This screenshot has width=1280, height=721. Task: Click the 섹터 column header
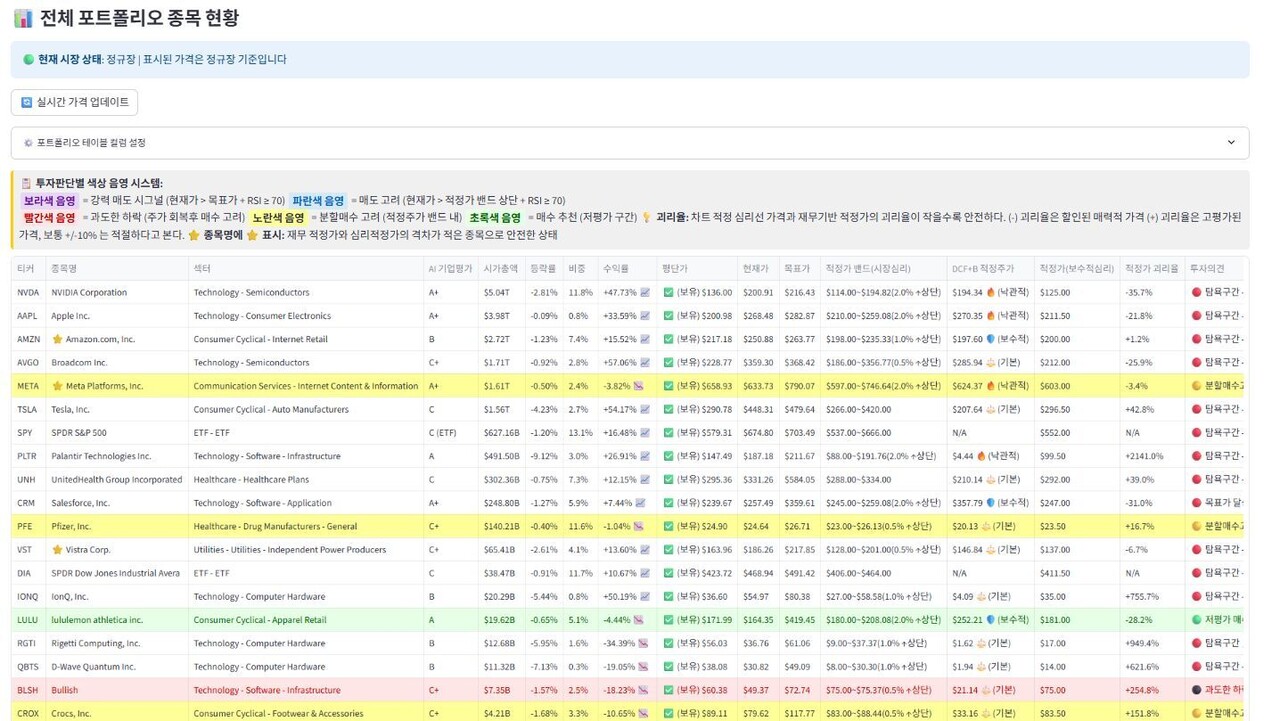coord(202,268)
